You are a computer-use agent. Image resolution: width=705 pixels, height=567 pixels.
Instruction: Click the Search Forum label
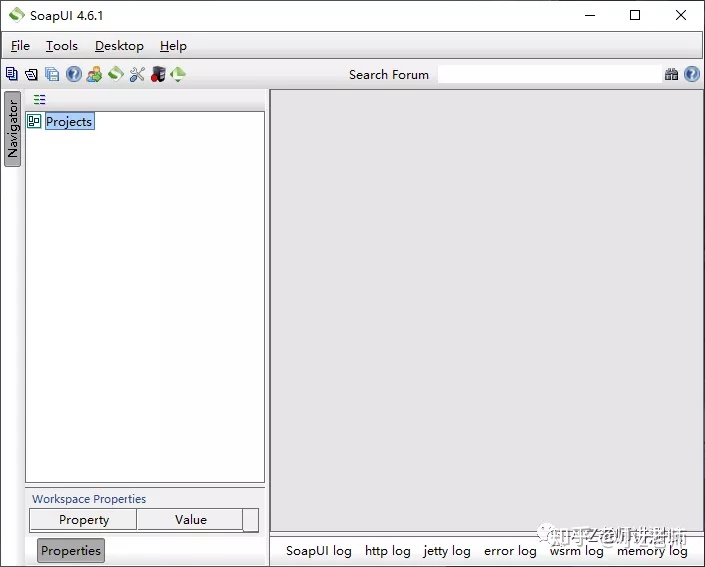(x=389, y=75)
